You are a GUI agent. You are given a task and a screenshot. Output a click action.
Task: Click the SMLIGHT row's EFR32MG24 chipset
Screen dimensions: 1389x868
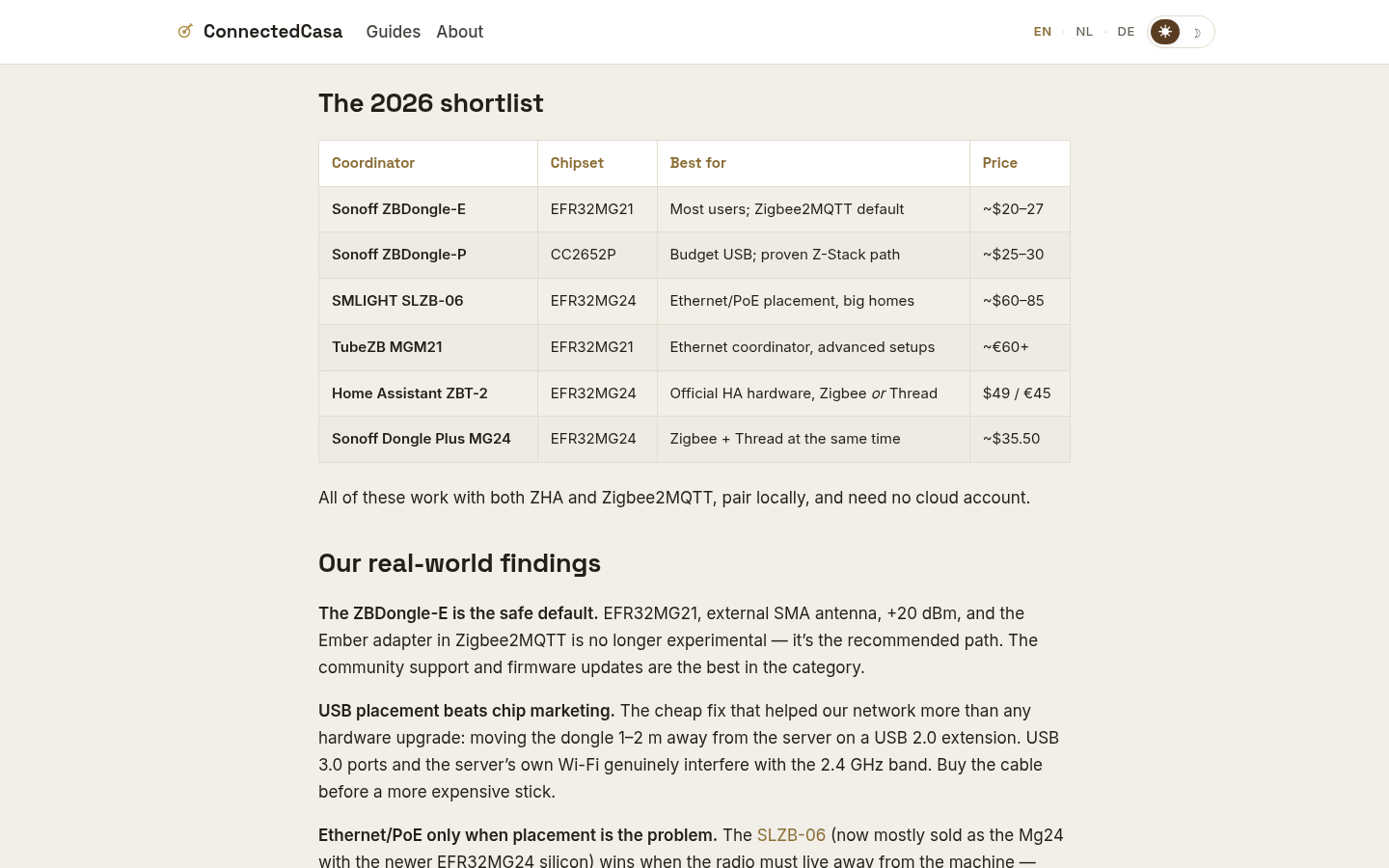tap(597, 301)
